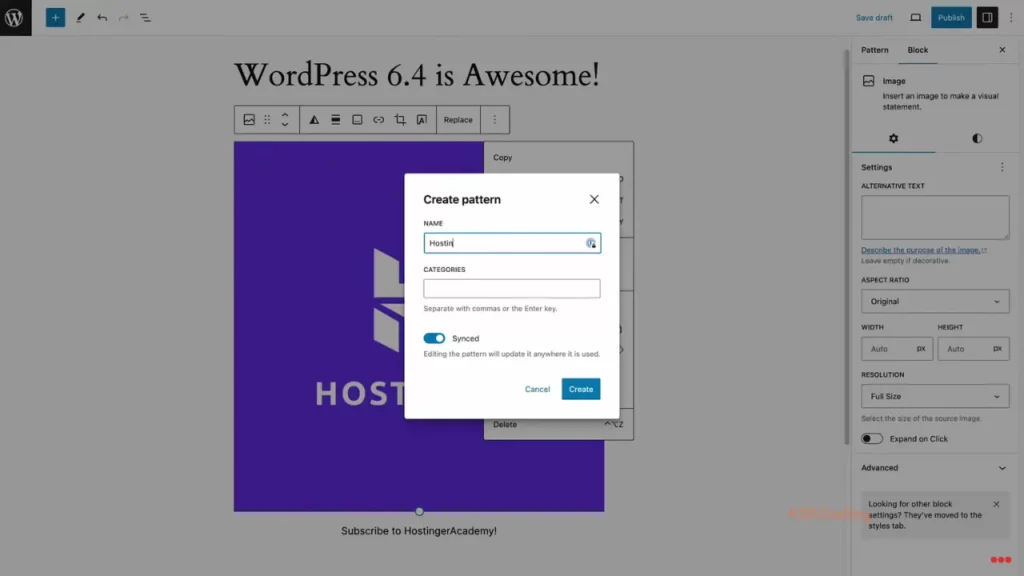Open the Aspect Ratio dropdown
This screenshot has width=1024, height=576.
point(935,302)
